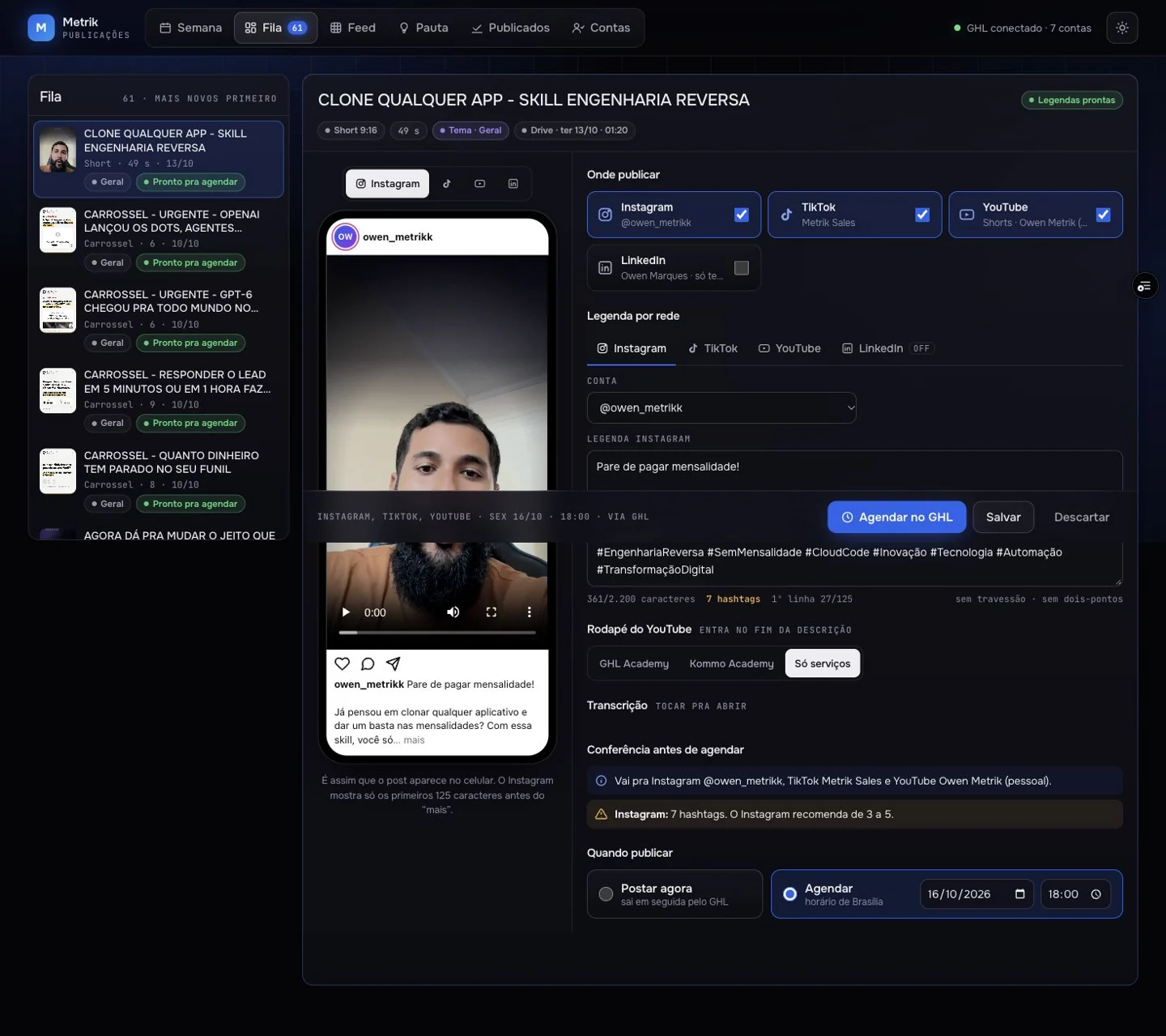The image size is (1166, 1036).
Task: Click the Metrik logo icon
Action: tap(41, 28)
